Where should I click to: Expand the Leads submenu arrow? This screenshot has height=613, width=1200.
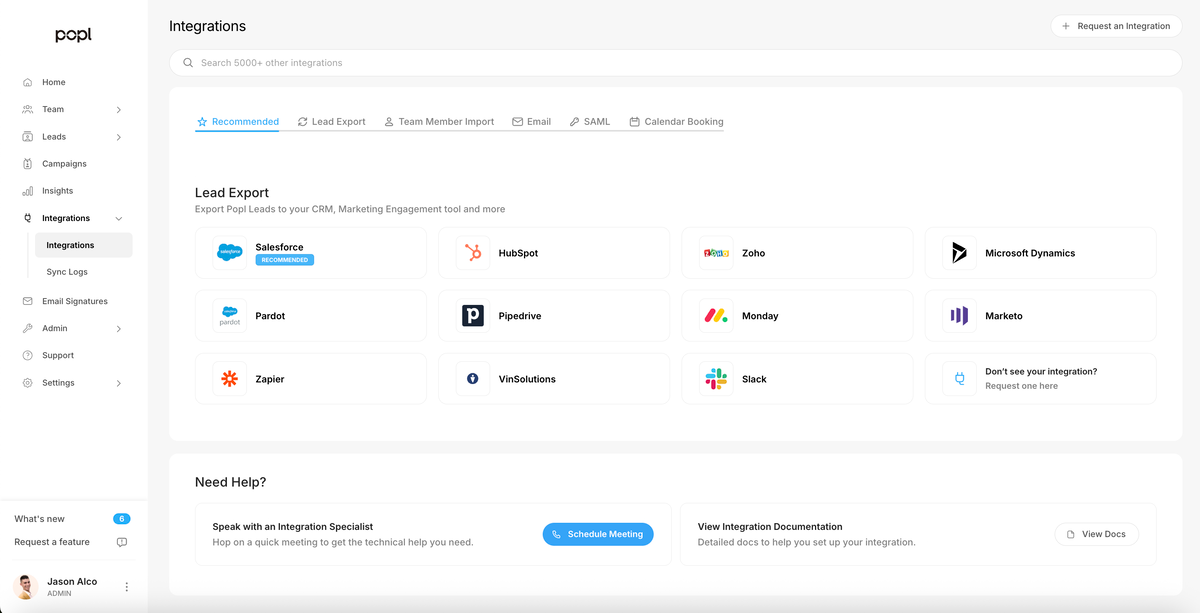(119, 137)
